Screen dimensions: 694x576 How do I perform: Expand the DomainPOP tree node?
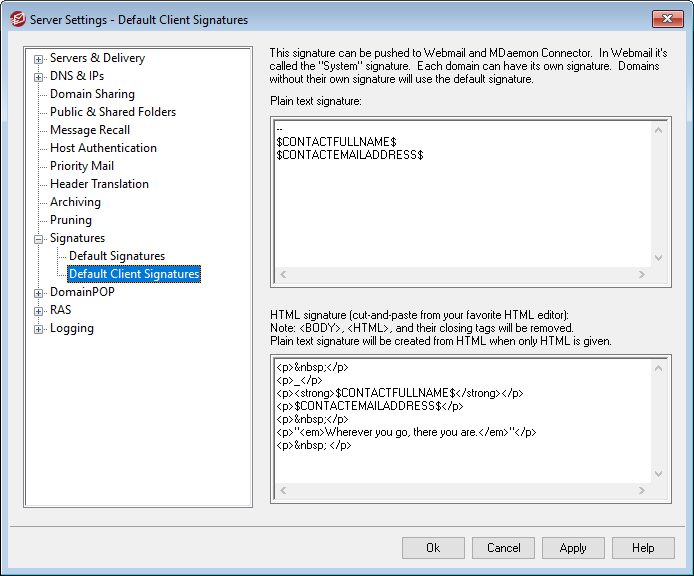39,293
